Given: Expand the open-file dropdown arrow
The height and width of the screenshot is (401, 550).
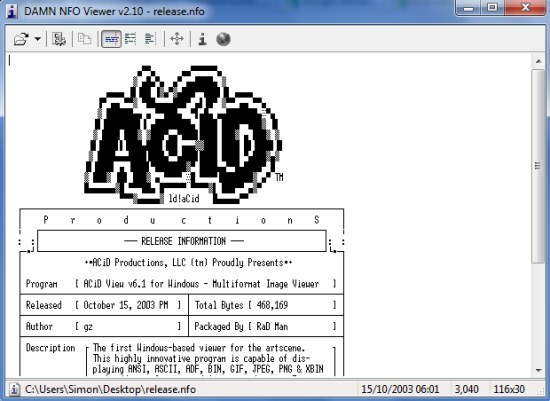Looking at the screenshot, I should point(37,39).
